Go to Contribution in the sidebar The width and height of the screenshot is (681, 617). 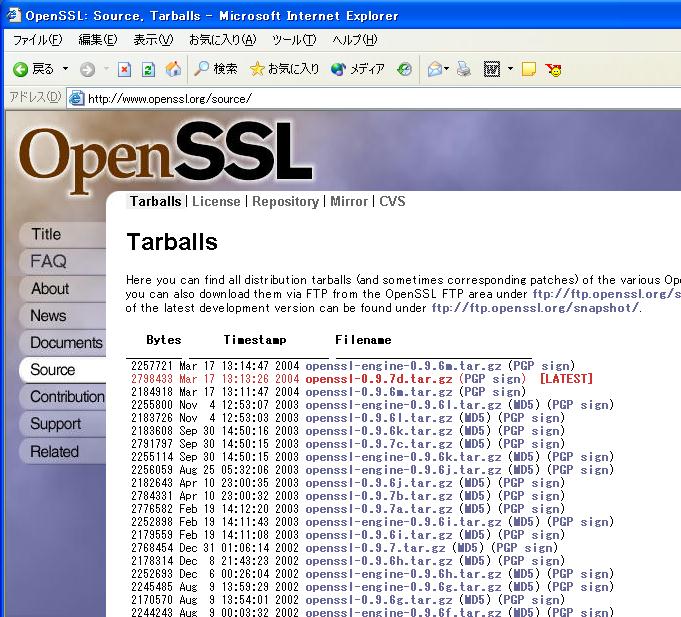[x=63, y=397]
